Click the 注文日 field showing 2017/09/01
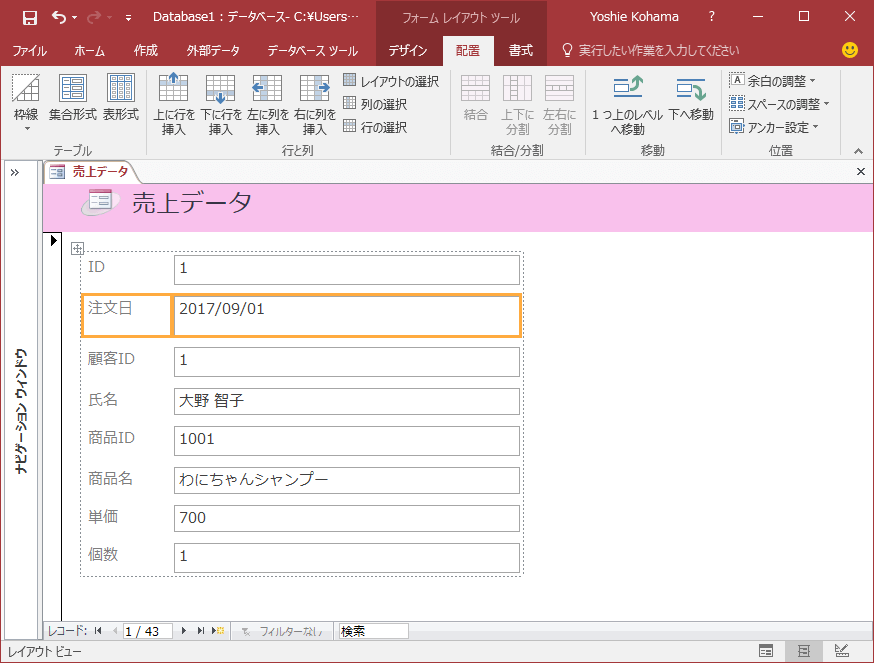 point(347,316)
